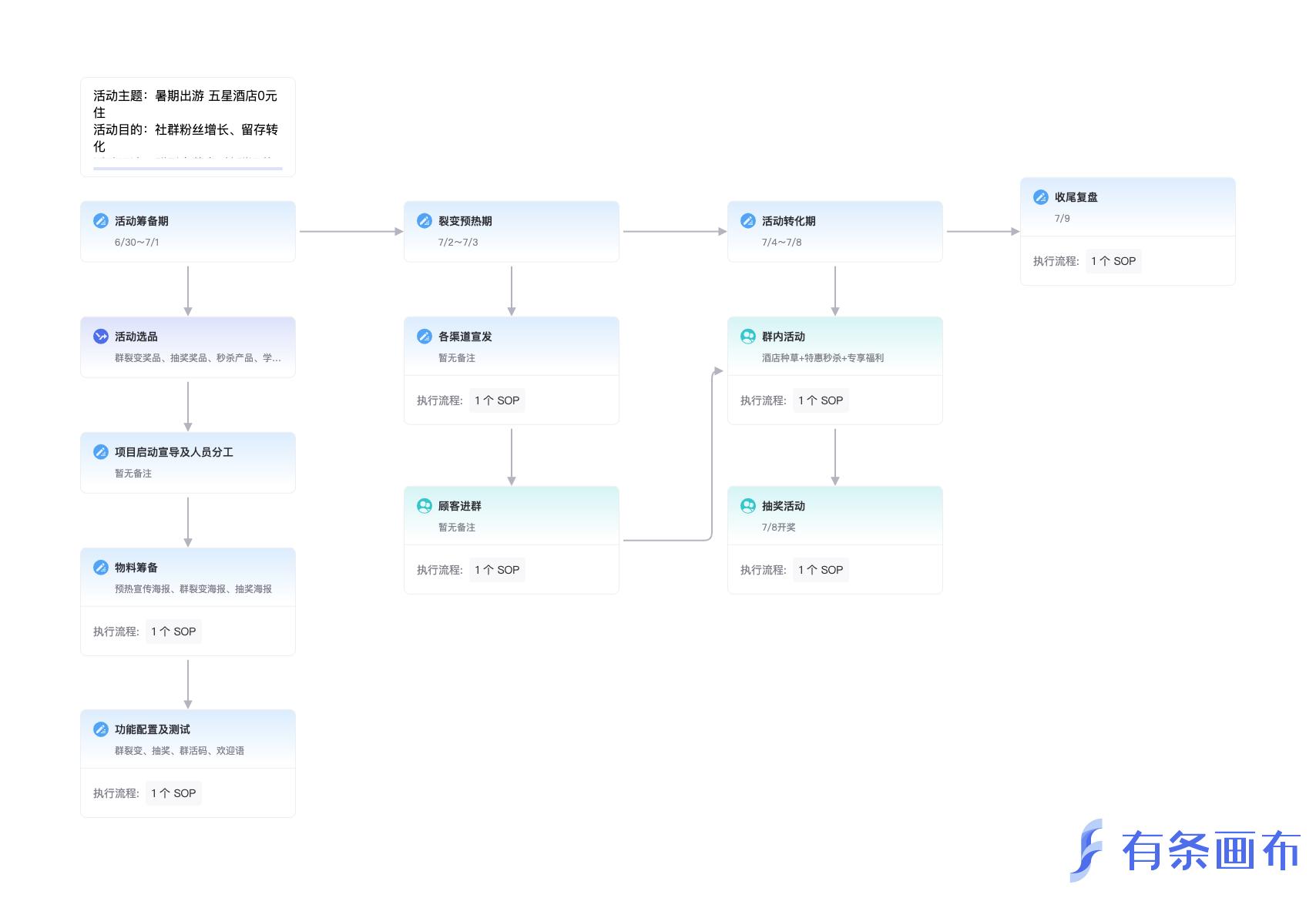The height and width of the screenshot is (898, 1316).
Task: Select the 裂变预热期 title text
Action: tap(465, 221)
